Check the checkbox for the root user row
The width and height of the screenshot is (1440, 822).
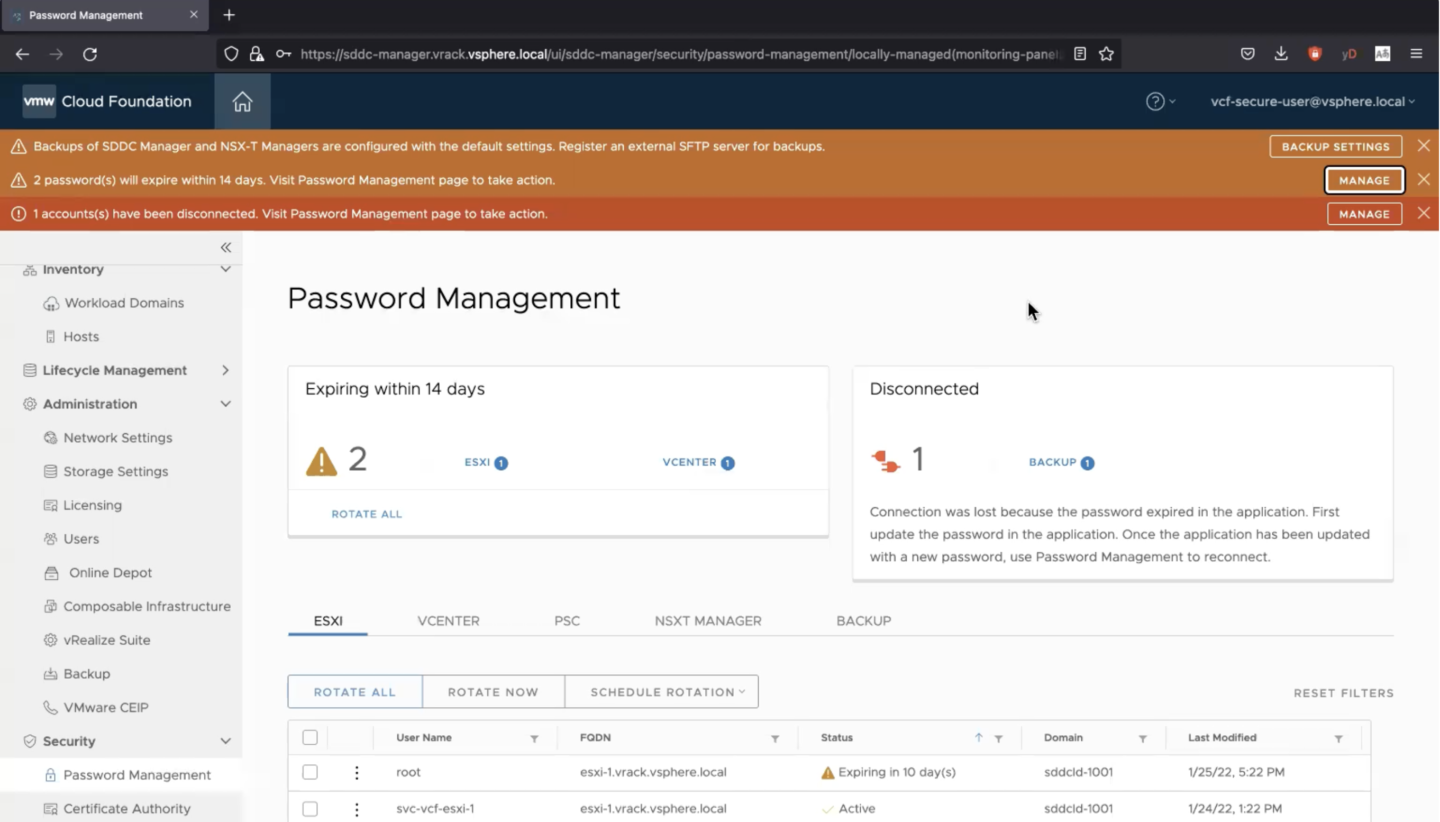[x=310, y=772]
